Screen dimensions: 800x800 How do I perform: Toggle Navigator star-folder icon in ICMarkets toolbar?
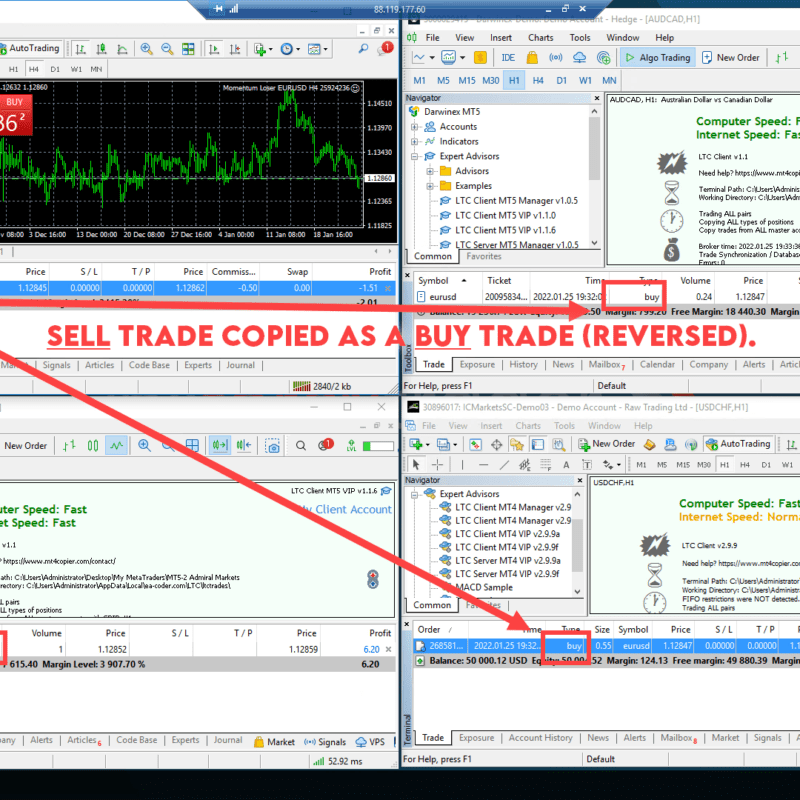click(x=517, y=444)
